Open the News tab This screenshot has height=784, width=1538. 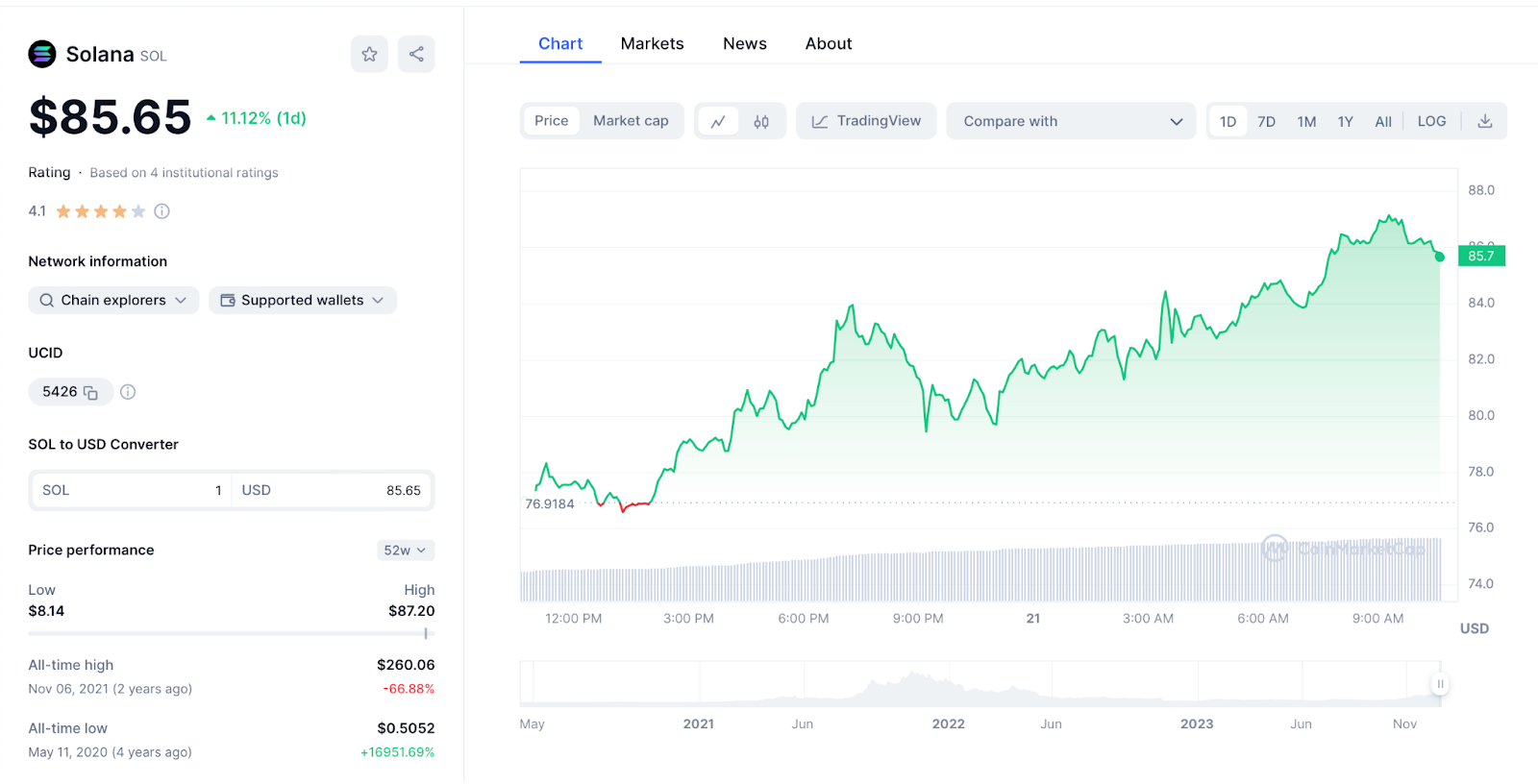coord(745,43)
